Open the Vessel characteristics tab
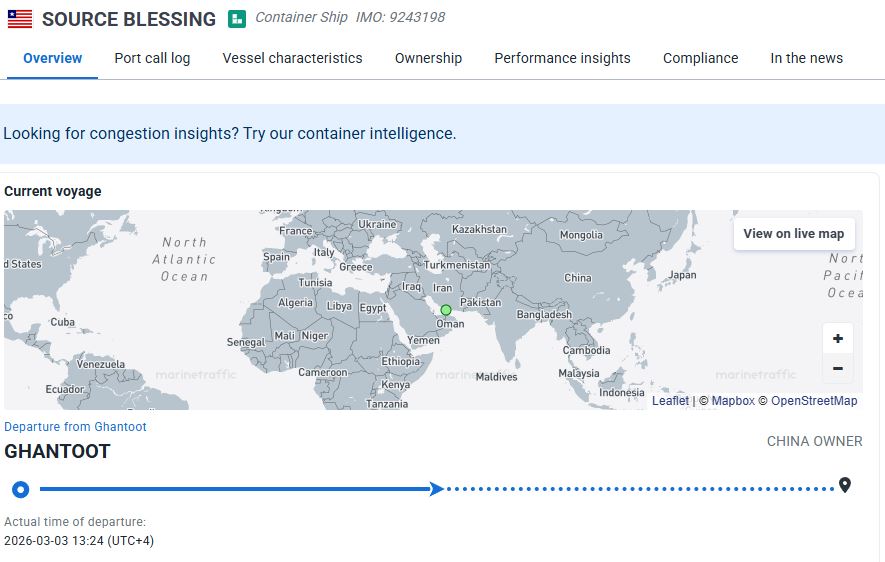The image size is (885, 562). click(x=292, y=58)
